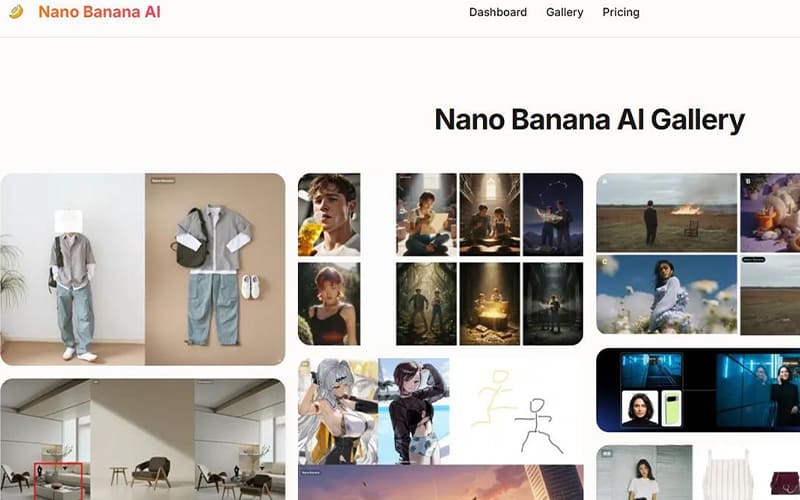Screen dimensions: 800x500
Task: Open the sunset skyscraper banner image
Action: click(x=441, y=482)
